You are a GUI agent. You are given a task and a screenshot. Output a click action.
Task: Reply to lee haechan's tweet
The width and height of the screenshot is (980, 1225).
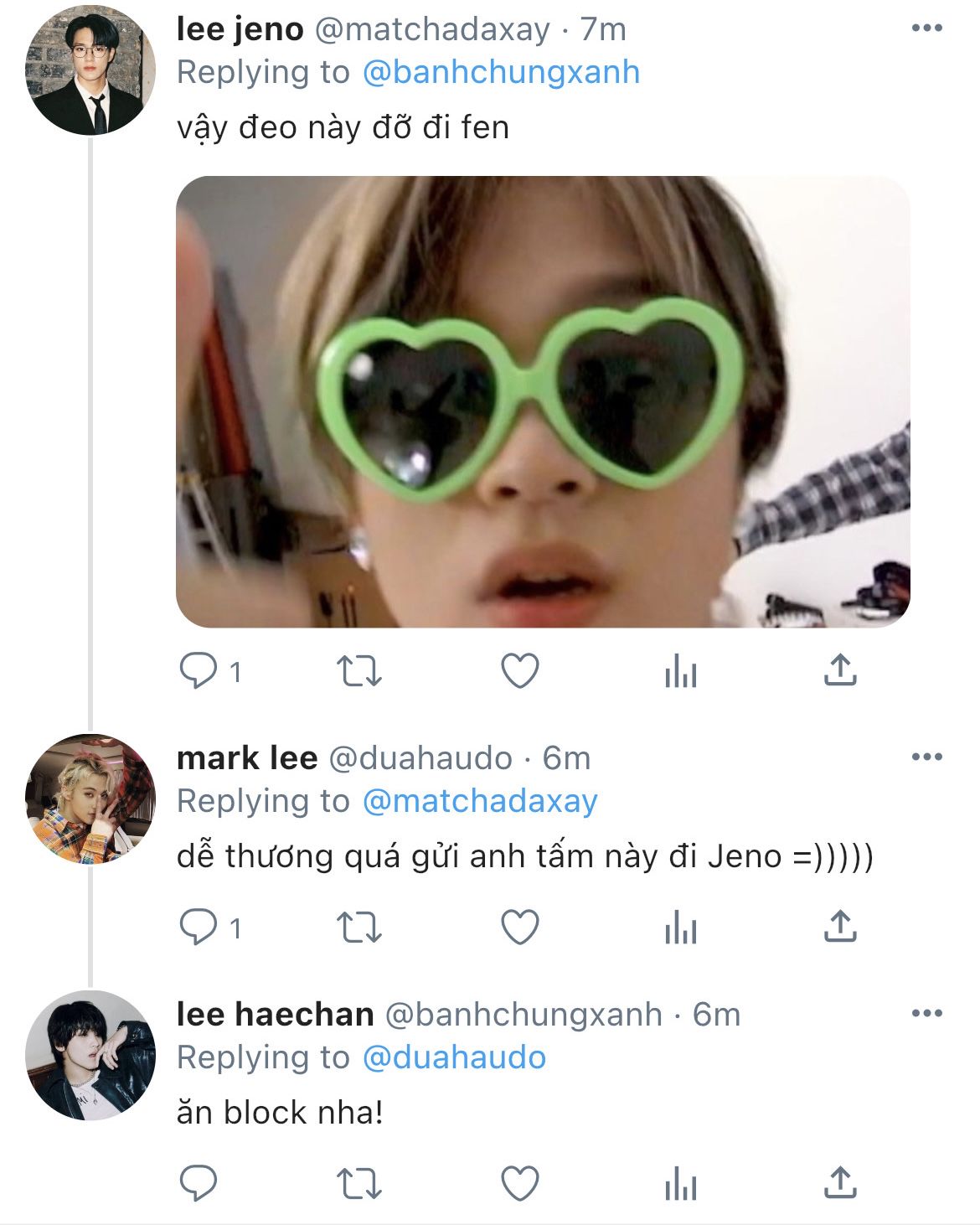click(199, 1185)
